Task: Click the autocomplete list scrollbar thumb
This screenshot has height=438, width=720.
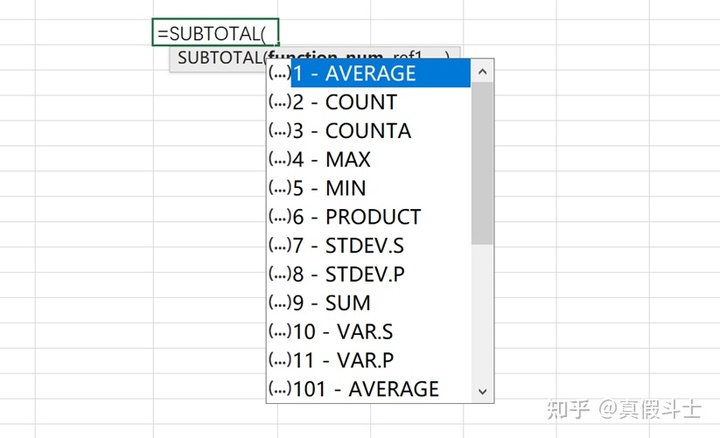Action: click(x=482, y=160)
